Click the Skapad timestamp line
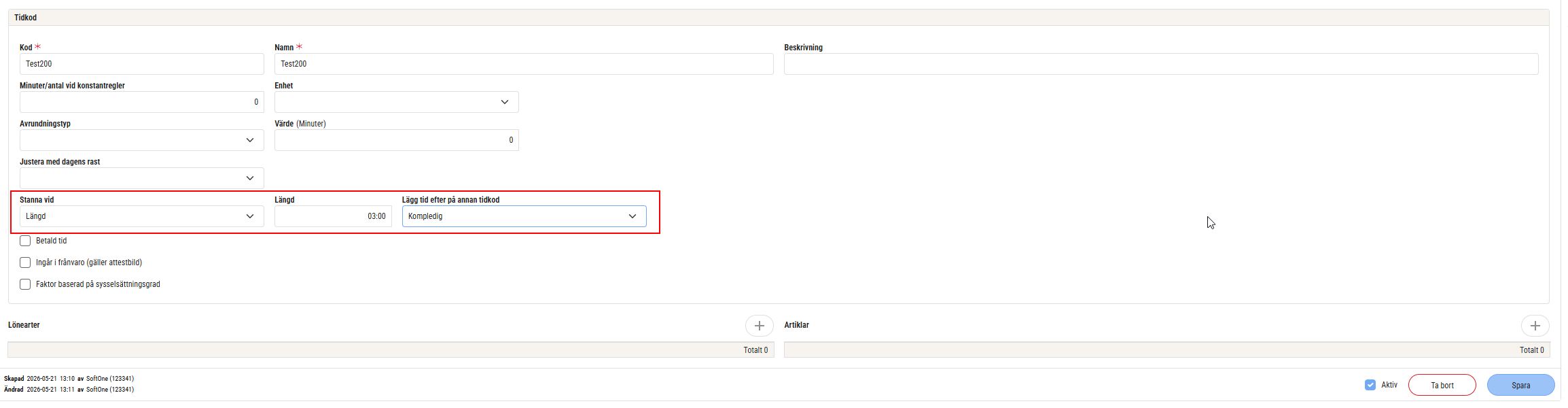 (x=69, y=379)
